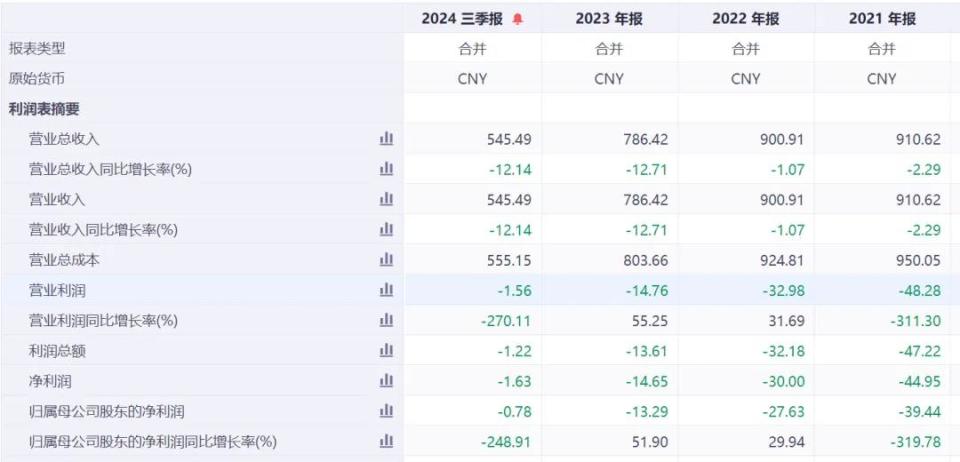Screen dimensions: 960x462
Task: Open chart icon for 利润总额 row
Action: pyautogui.click(x=386, y=351)
